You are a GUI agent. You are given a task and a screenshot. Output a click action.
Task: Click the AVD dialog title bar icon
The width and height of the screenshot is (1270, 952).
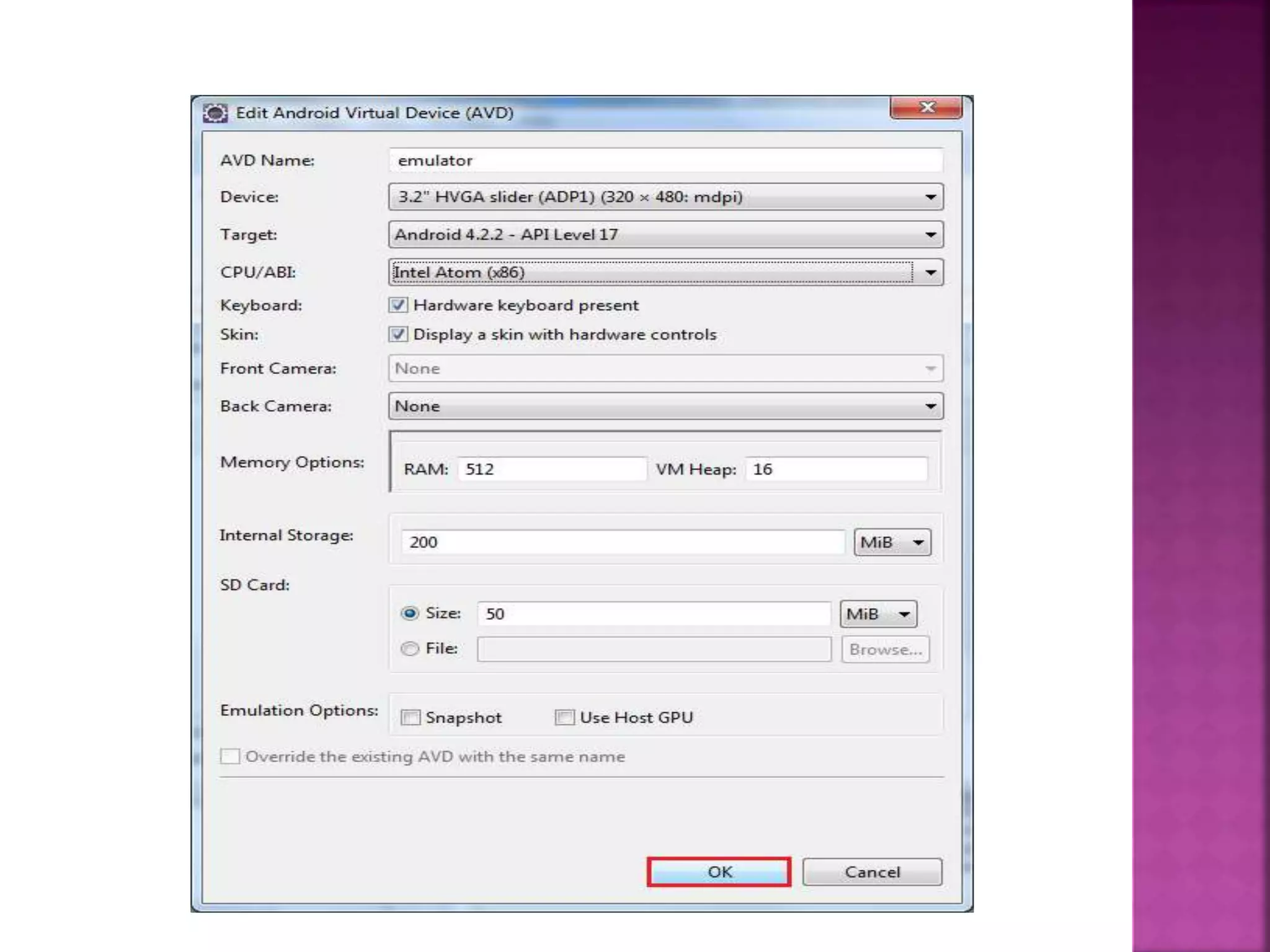pos(215,113)
